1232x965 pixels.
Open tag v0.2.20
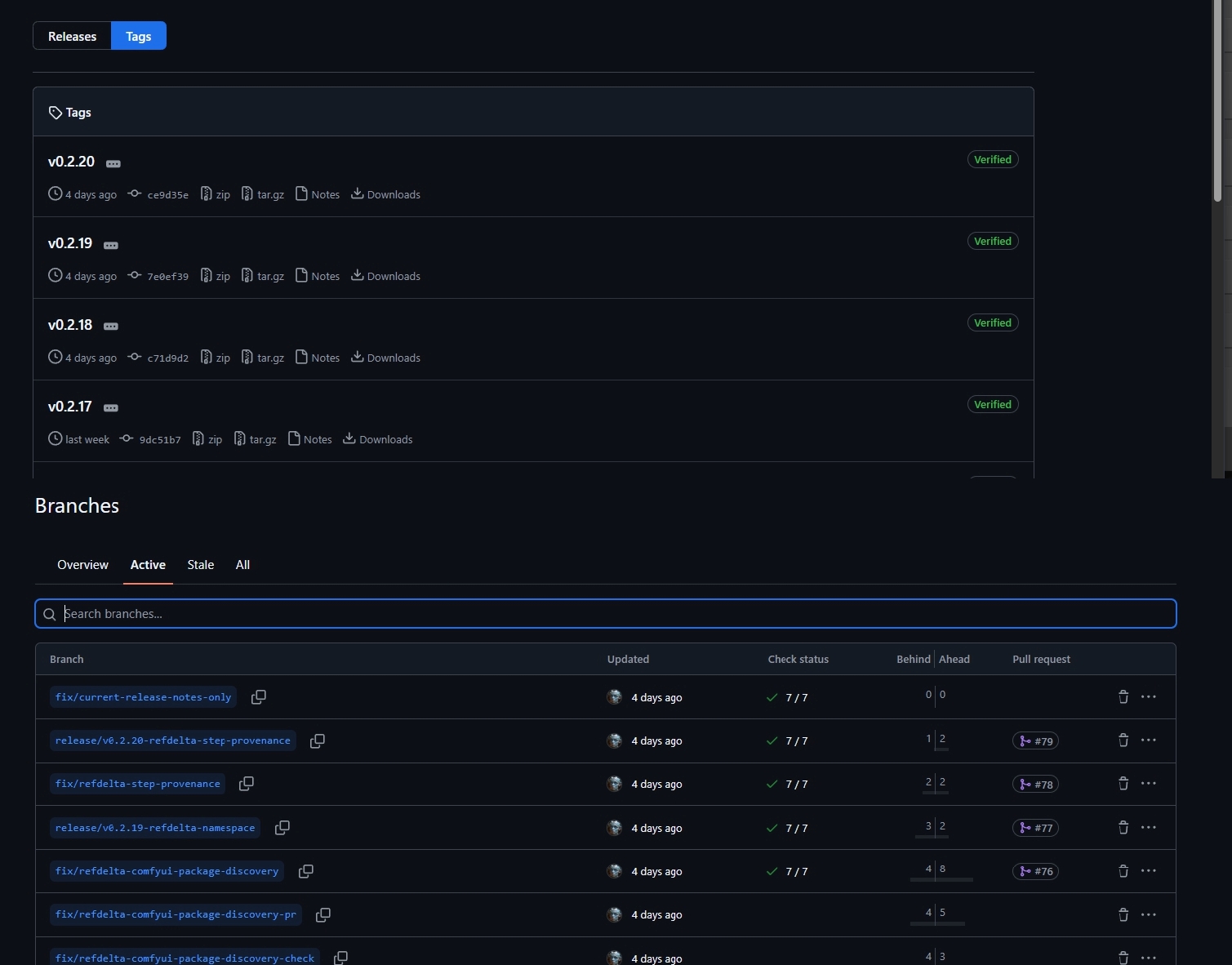(x=71, y=162)
